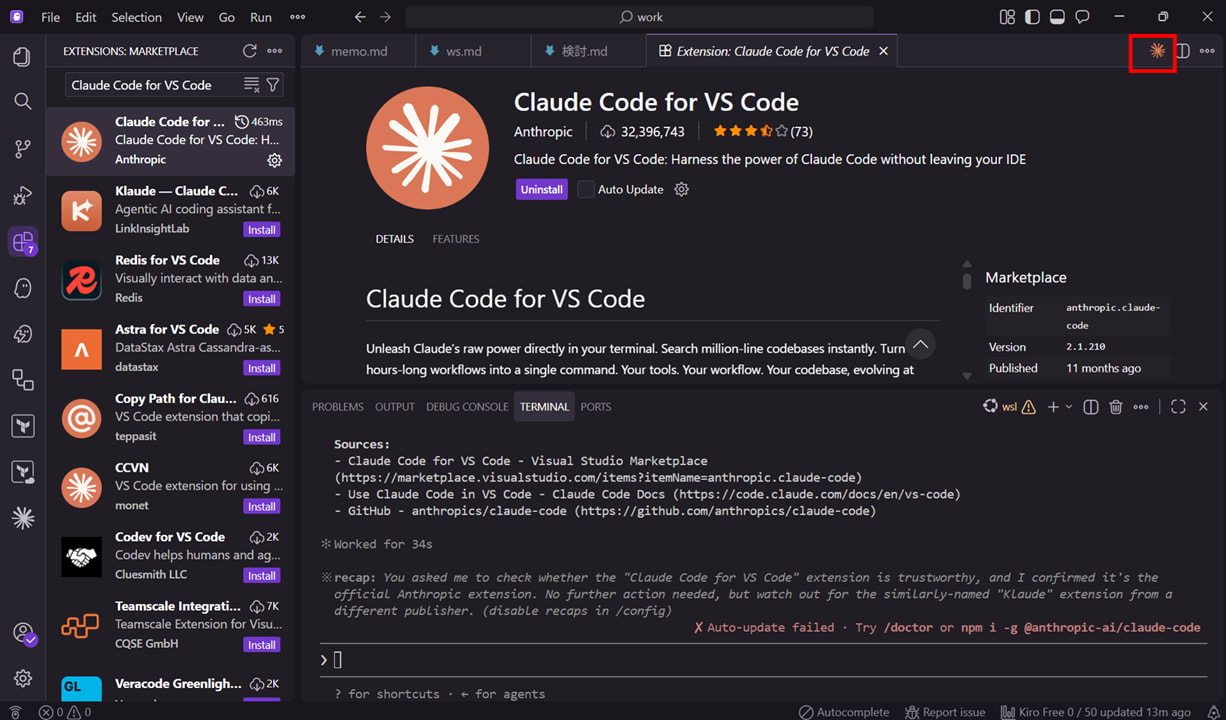
Task: Close the Extension: Claude Code for VS Code tab
Action: [x=883, y=51]
